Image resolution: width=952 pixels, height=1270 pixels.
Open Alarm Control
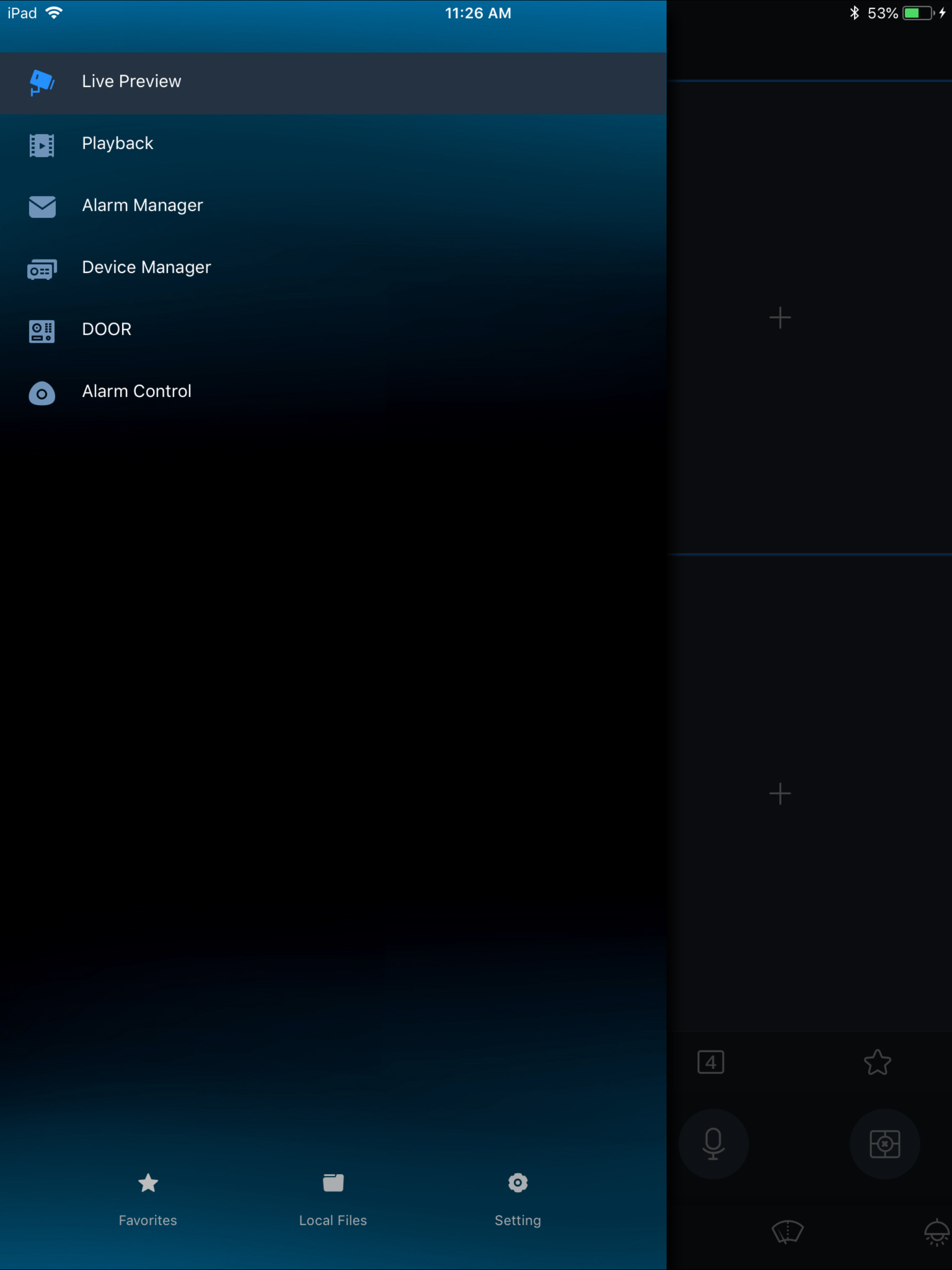point(137,391)
